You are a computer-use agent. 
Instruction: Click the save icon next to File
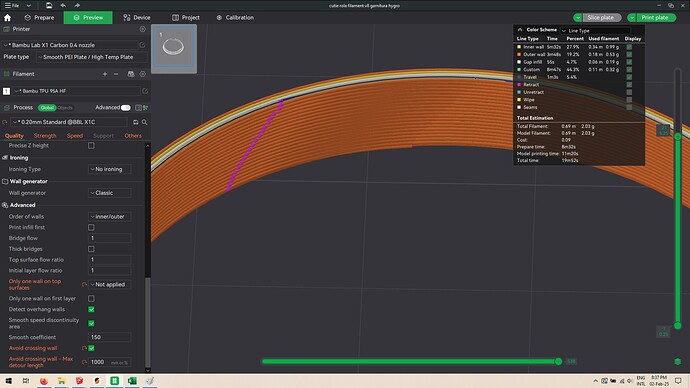tap(49, 5)
